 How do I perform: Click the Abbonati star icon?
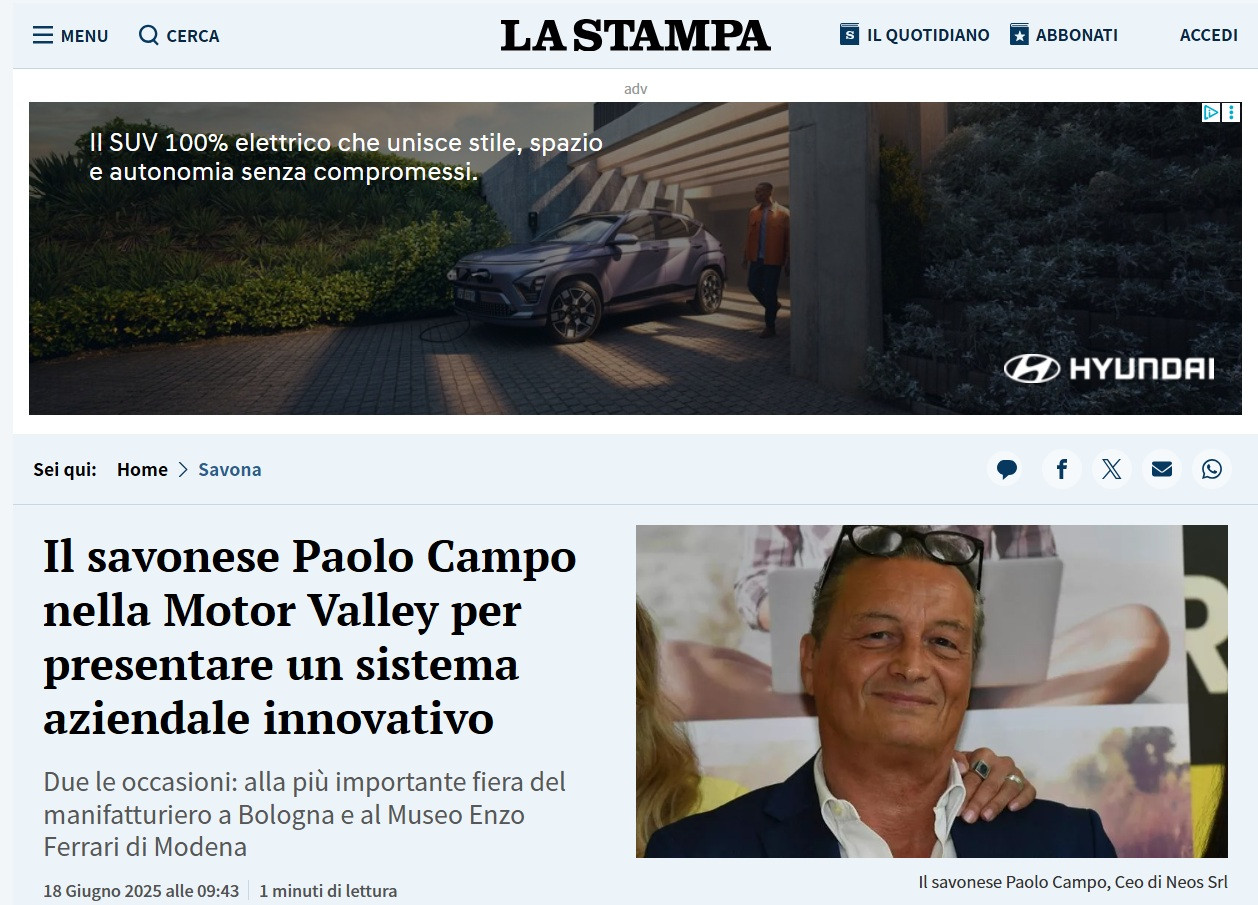pos(1019,35)
